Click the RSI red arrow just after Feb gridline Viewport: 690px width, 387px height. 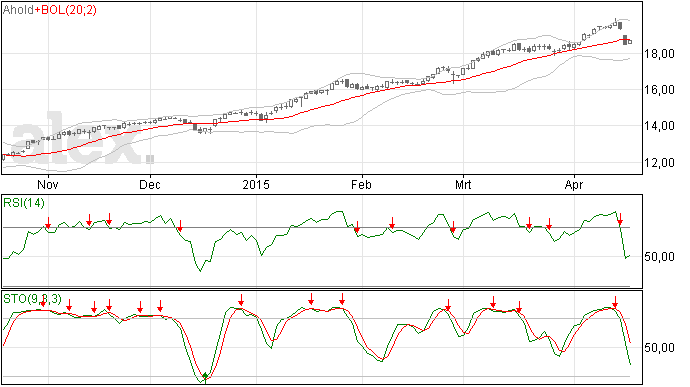357,227
